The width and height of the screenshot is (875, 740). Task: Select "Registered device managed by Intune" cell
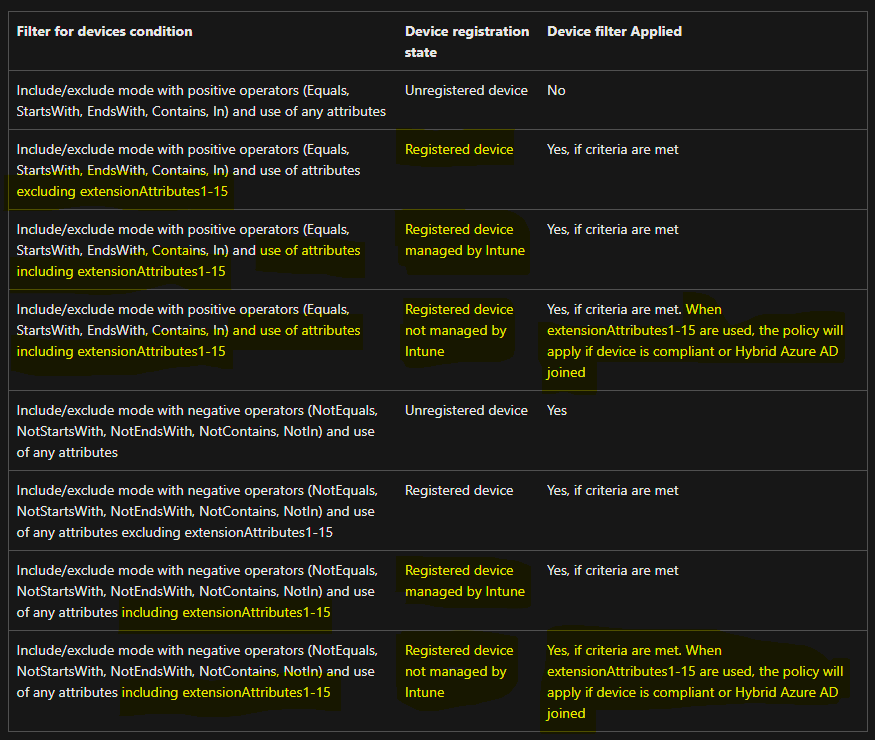tap(464, 240)
